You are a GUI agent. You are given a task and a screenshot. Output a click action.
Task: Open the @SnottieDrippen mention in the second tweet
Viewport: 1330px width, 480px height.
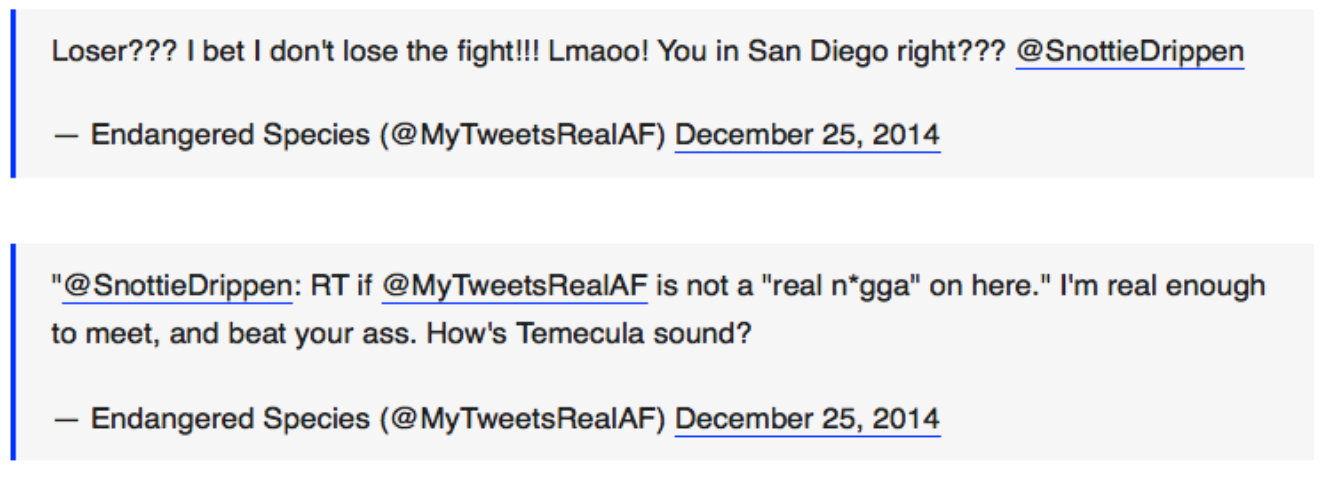(176, 286)
